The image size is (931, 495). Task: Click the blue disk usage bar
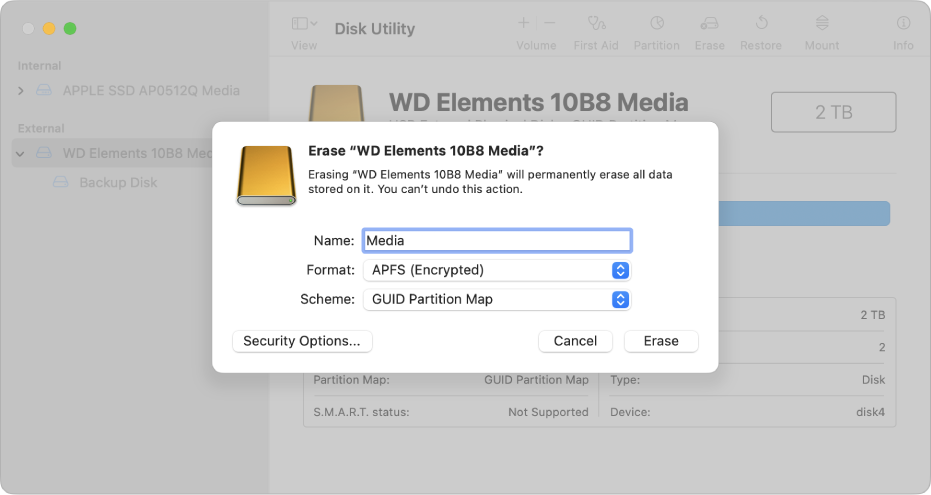(x=804, y=214)
